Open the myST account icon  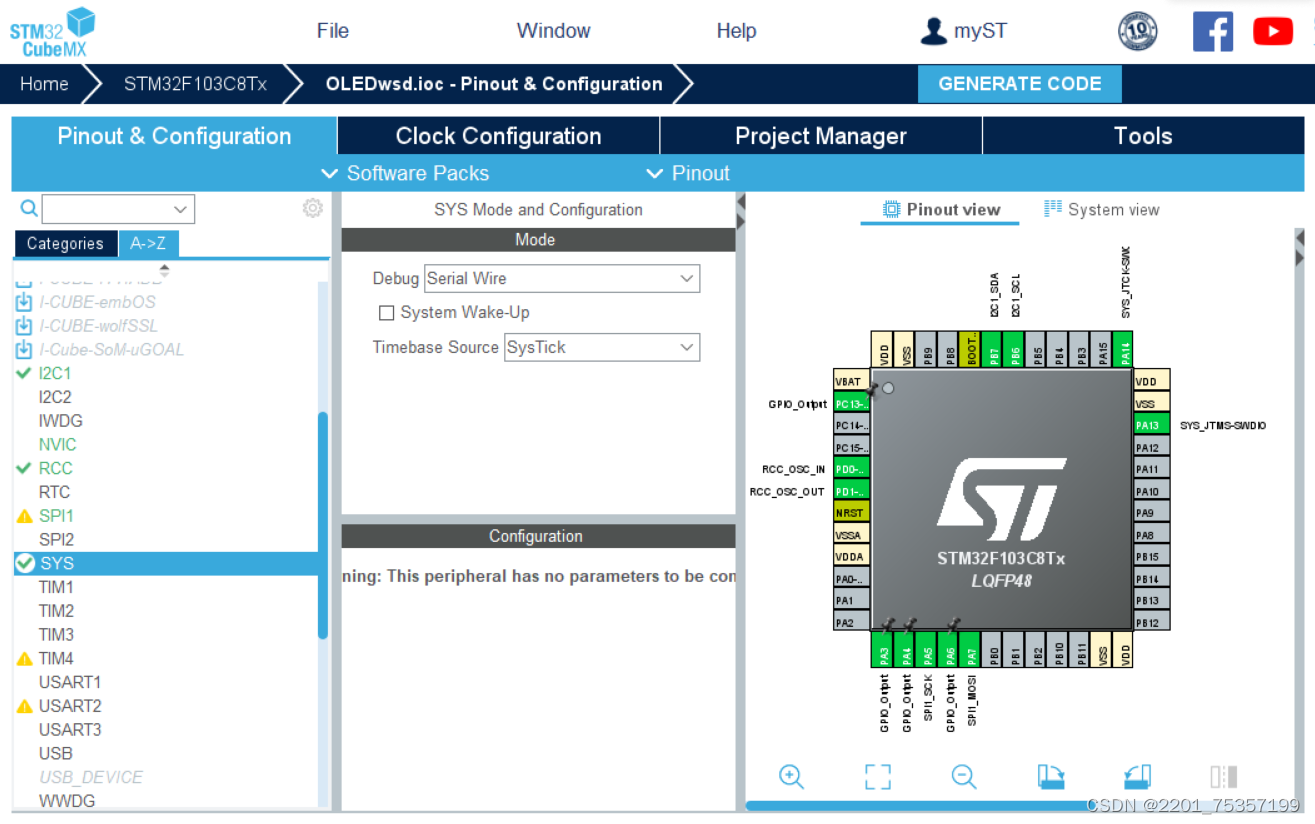point(933,31)
